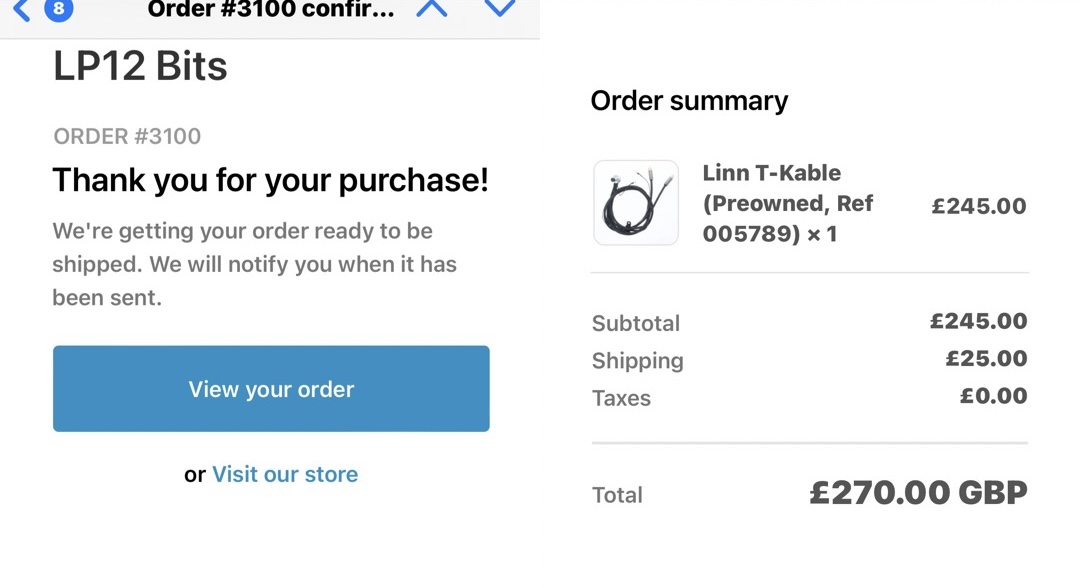1080x588 pixels.
Task: Select the ORDER #3100 number text
Action: pos(127,136)
